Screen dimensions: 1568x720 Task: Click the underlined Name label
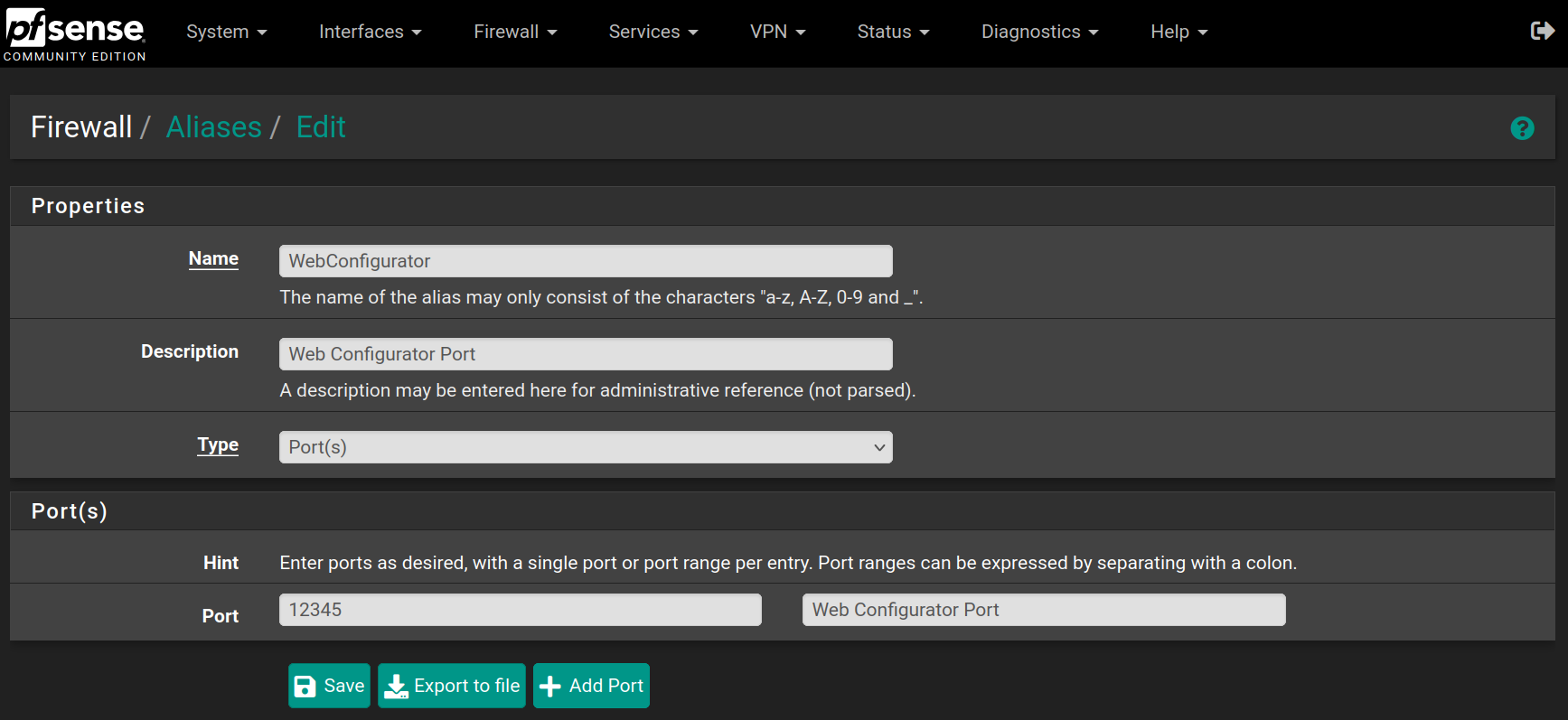coord(213,258)
